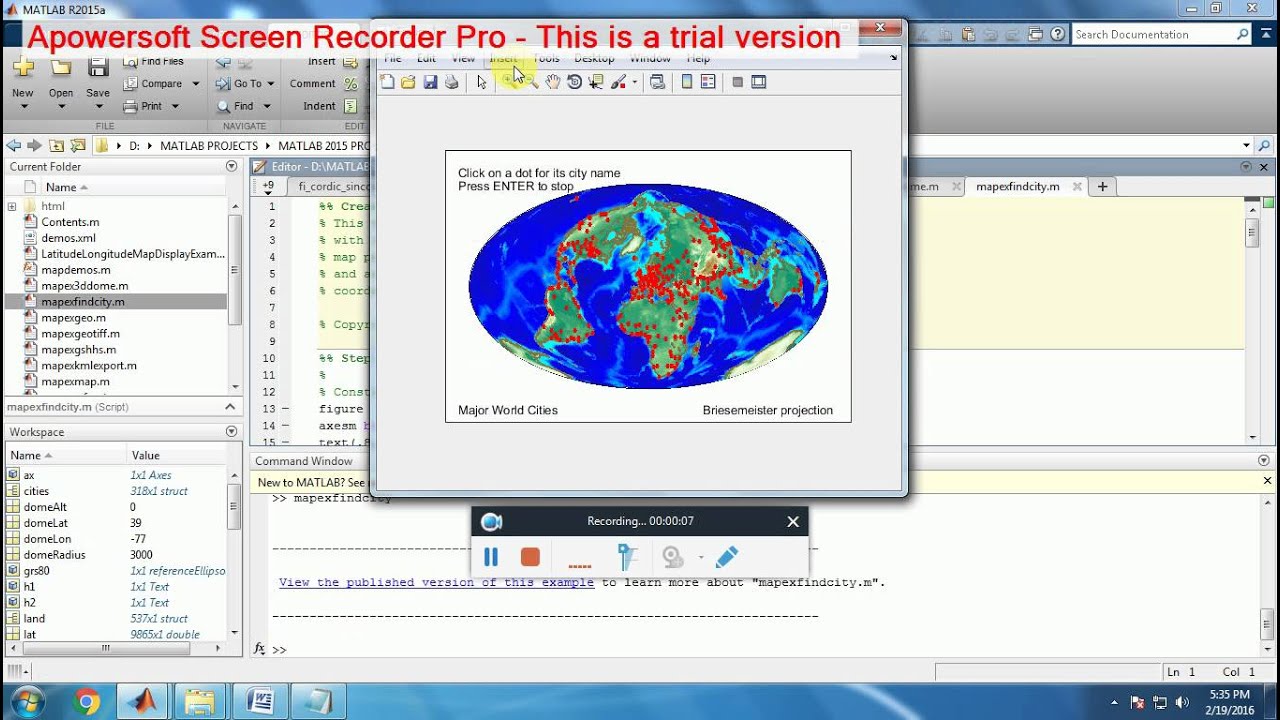Click Browse for folder icon
Viewport: 1280px width, 720px height.
pos(78,146)
